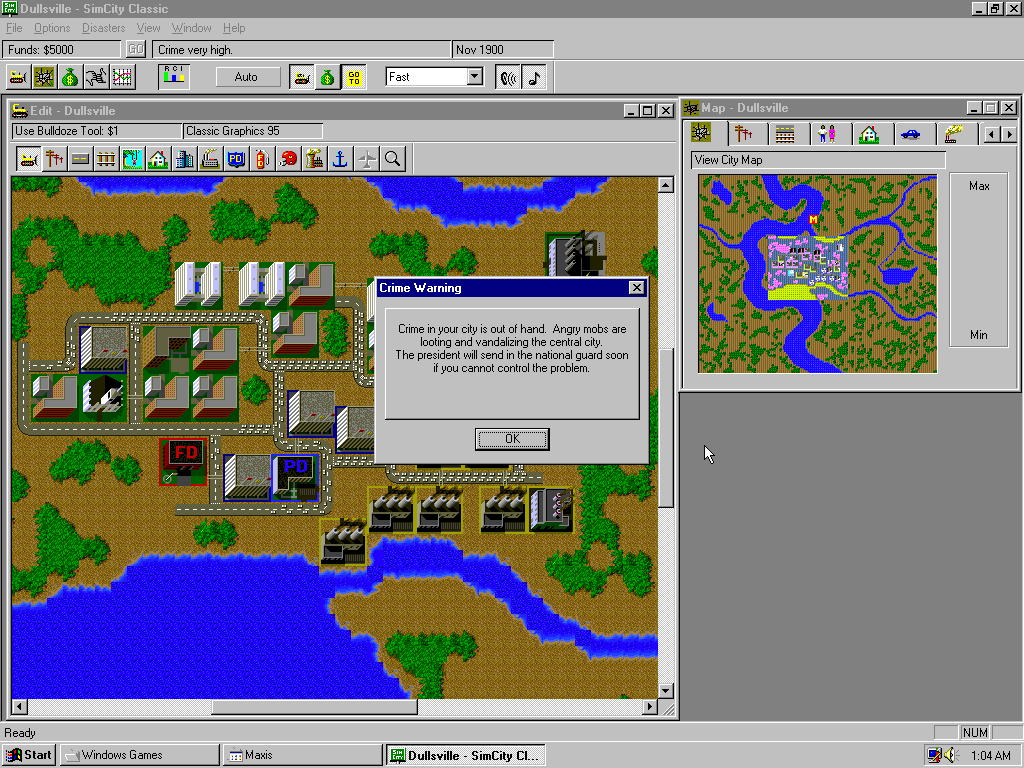Viewport: 1024px width, 768px height.
Task: Open the File menu
Action: tap(14, 28)
